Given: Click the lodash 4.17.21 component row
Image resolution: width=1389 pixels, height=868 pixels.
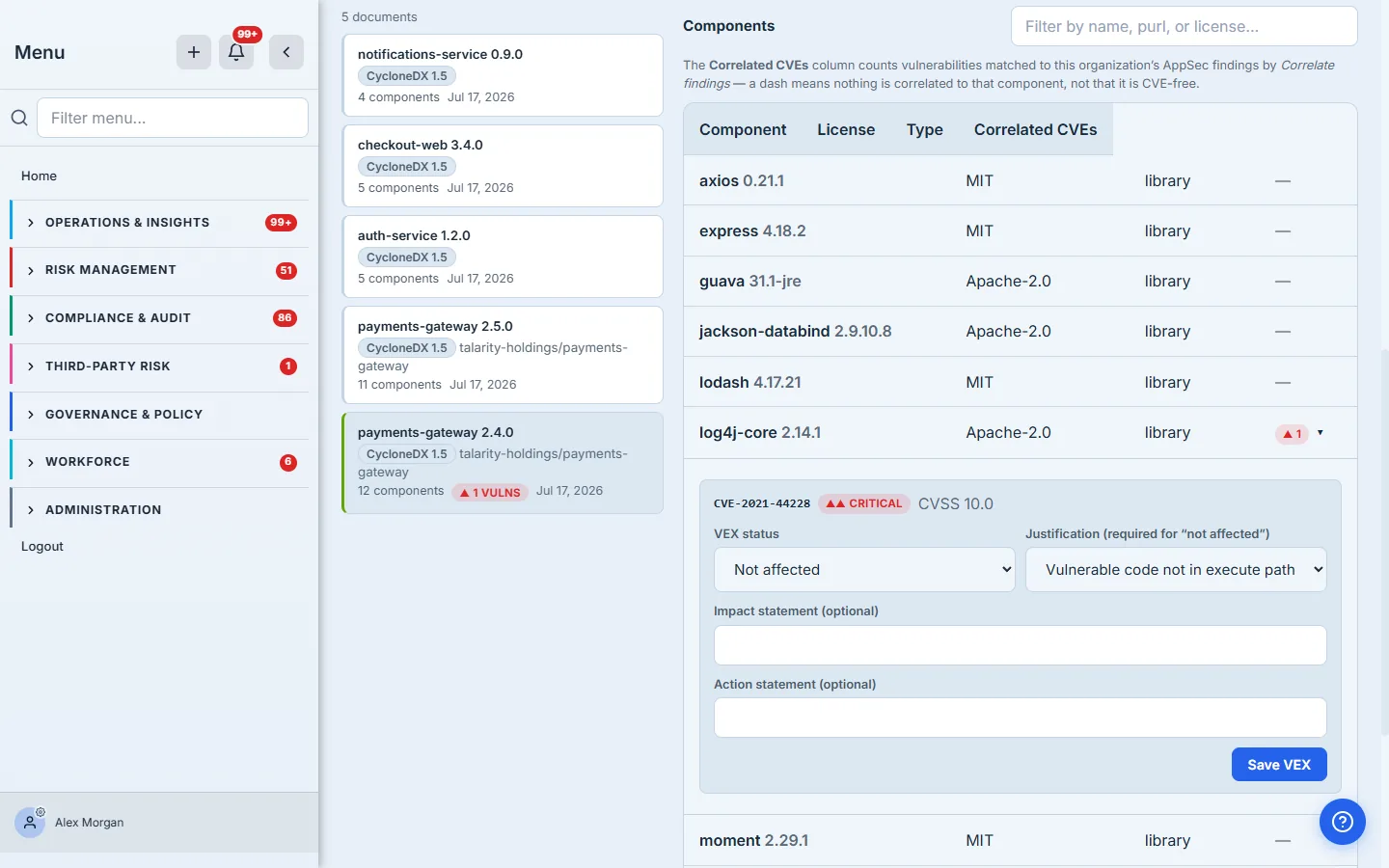Looking at the screenshot, I should 1021,382.
